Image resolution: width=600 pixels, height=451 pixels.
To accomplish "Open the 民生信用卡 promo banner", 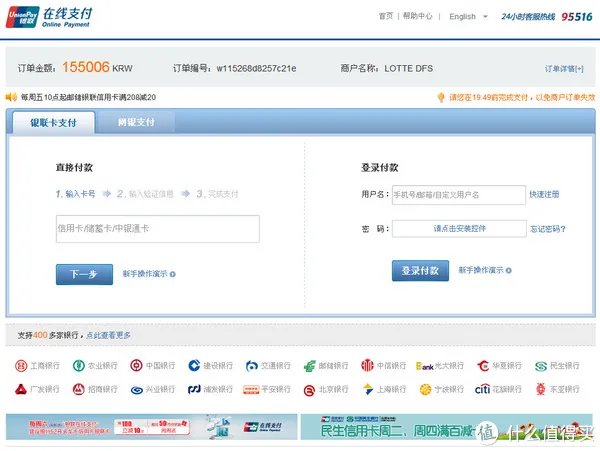I will pos(447,427).
